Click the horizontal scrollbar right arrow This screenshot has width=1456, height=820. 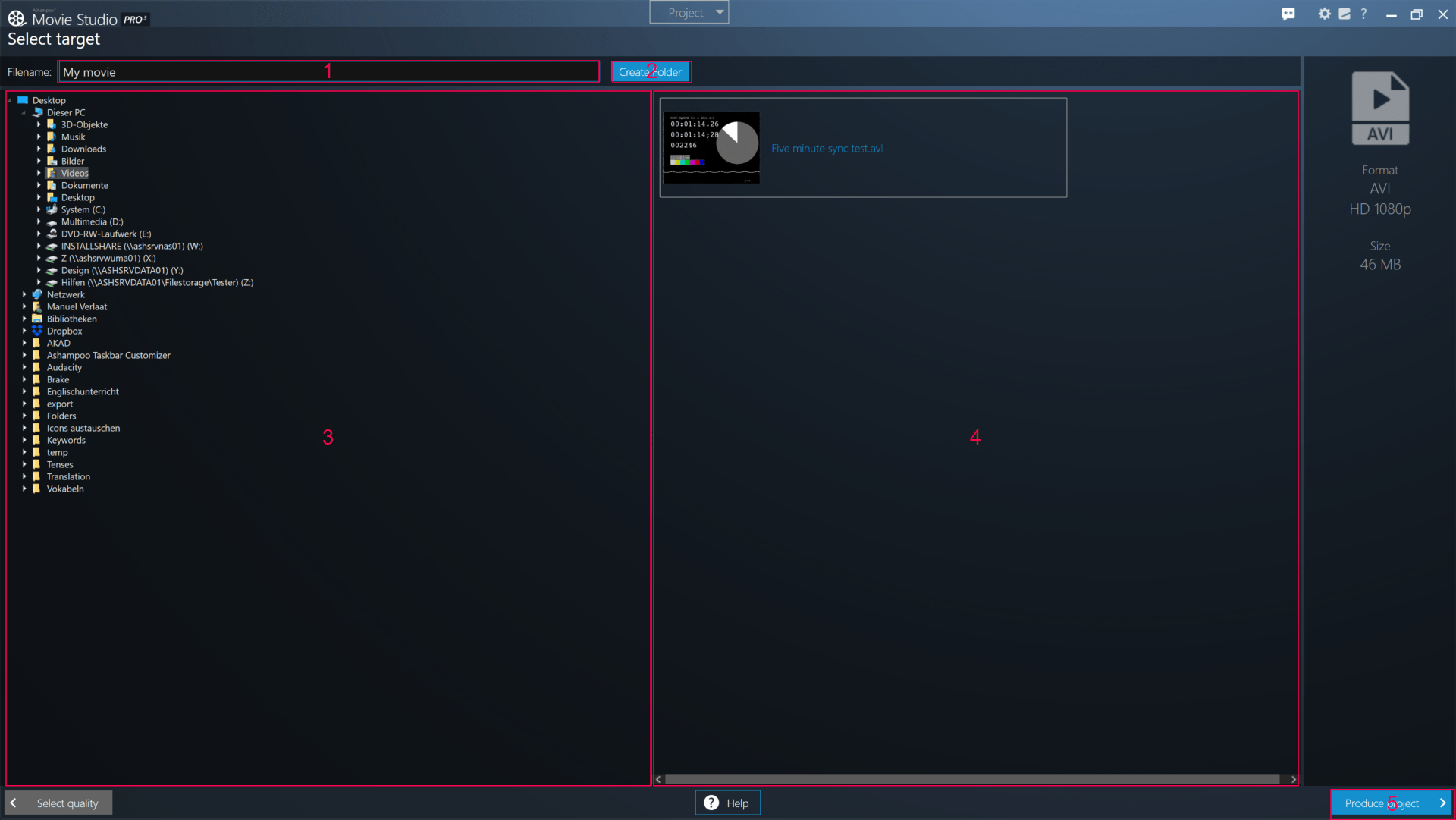pos(1293,779)
